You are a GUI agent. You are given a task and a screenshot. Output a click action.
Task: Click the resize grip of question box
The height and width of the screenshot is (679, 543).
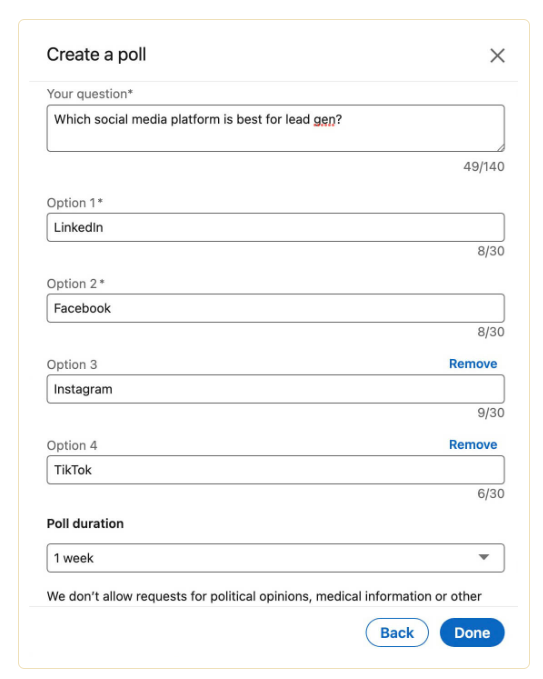point(501,148)
